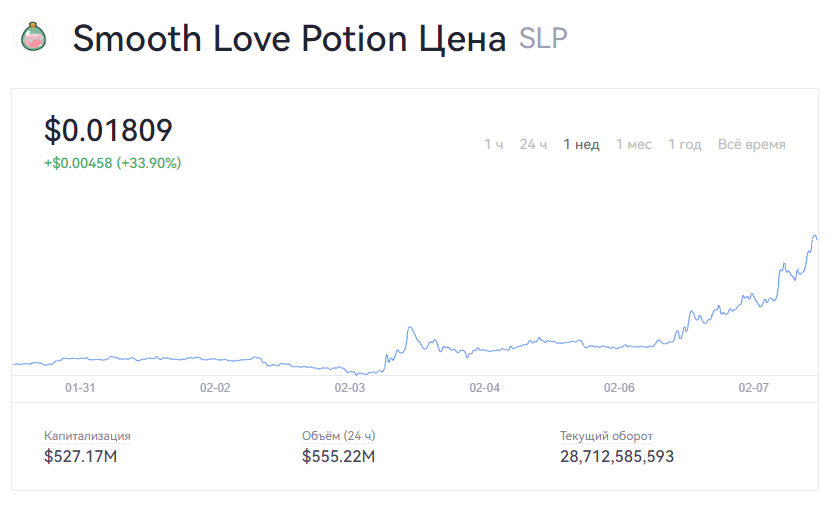Click the 02-02 date axis label
The height and width of the screenshot is (506, 835).
point(215,387)
